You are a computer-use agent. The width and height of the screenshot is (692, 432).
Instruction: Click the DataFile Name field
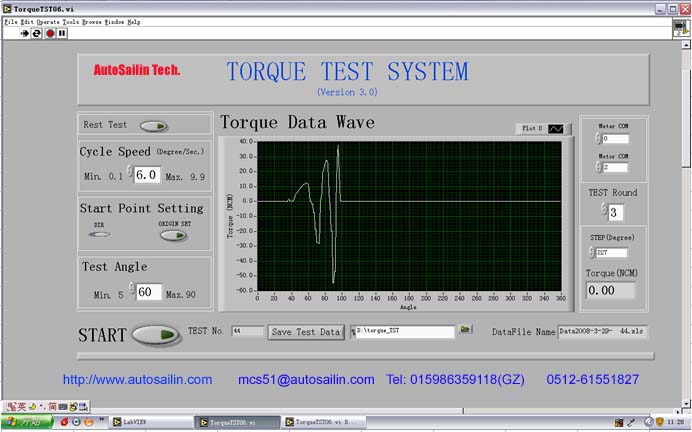pyautogui.click(x=602, y=331)
